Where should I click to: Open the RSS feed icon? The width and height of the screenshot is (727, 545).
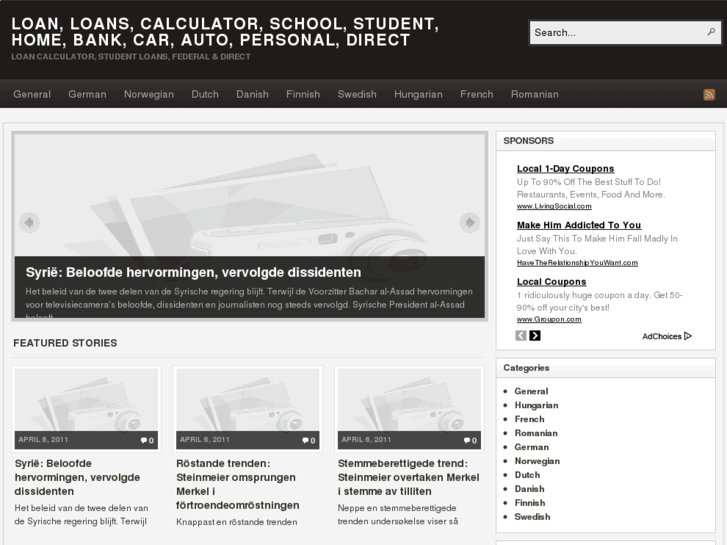[709, 95]
